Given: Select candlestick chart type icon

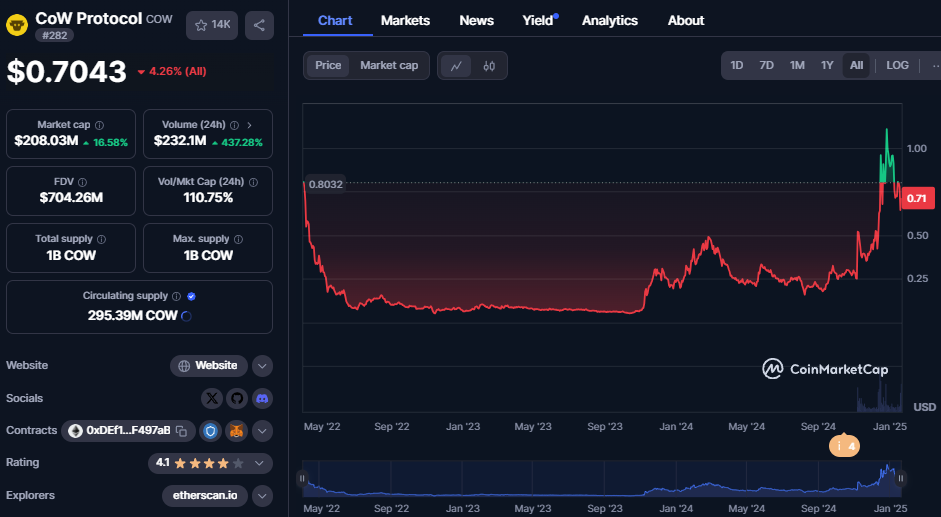Looking at the screenshot, I should [489, 66].
